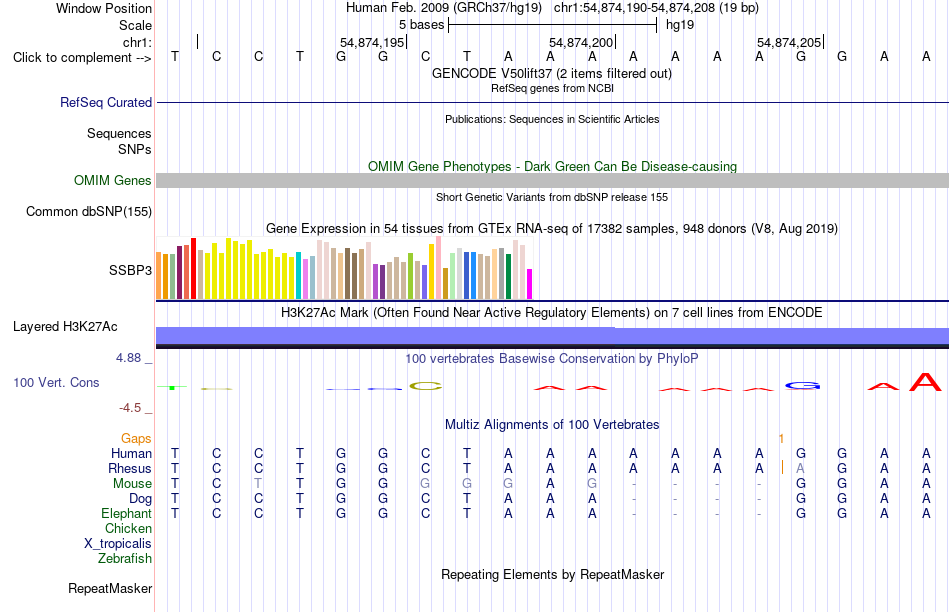Click the magenta GTEx expression bar

(530, 284)
